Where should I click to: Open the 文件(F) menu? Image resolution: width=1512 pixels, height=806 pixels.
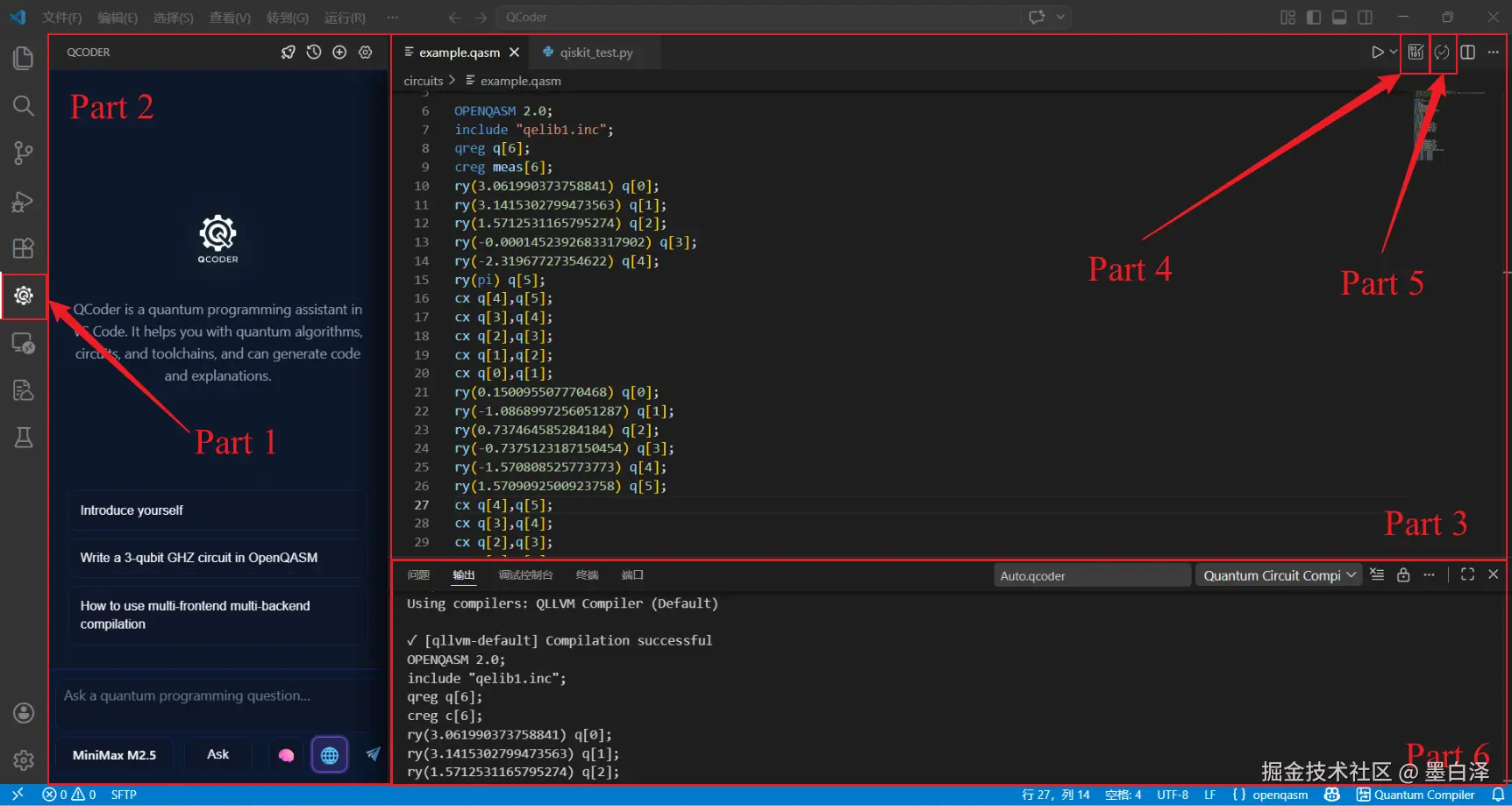point(61,18)
